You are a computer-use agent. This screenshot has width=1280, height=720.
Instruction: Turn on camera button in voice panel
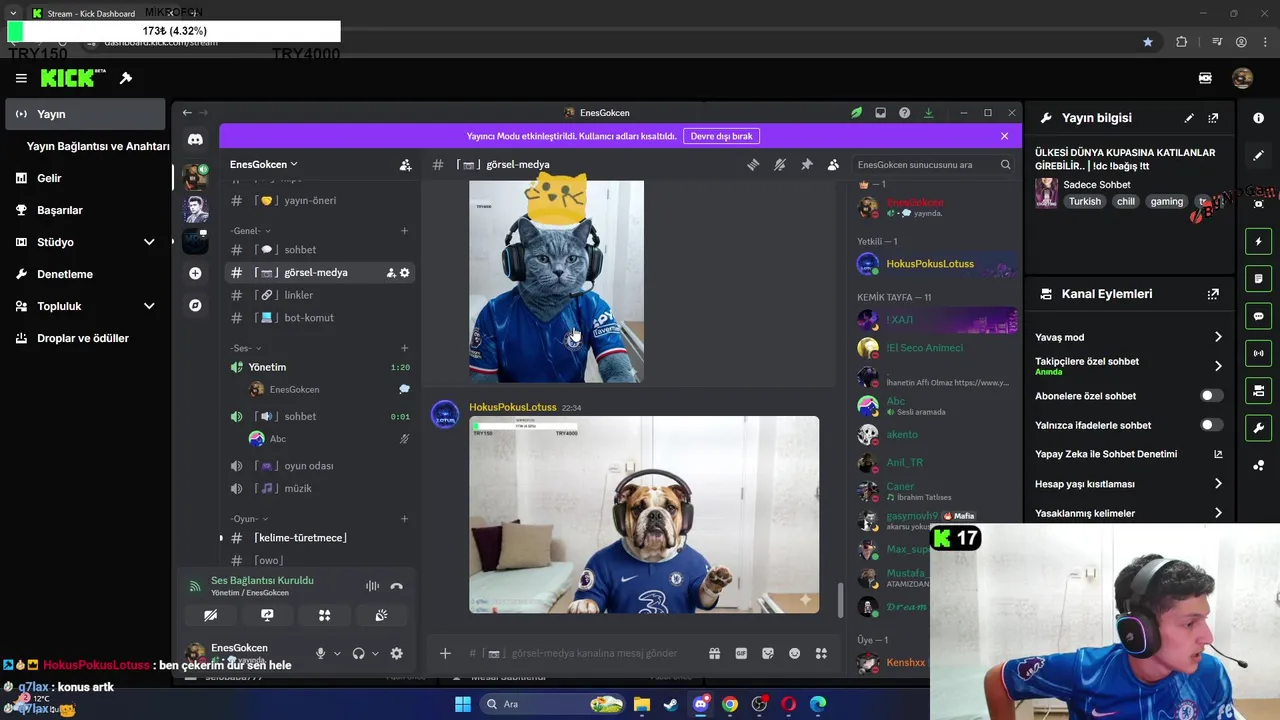210,615
